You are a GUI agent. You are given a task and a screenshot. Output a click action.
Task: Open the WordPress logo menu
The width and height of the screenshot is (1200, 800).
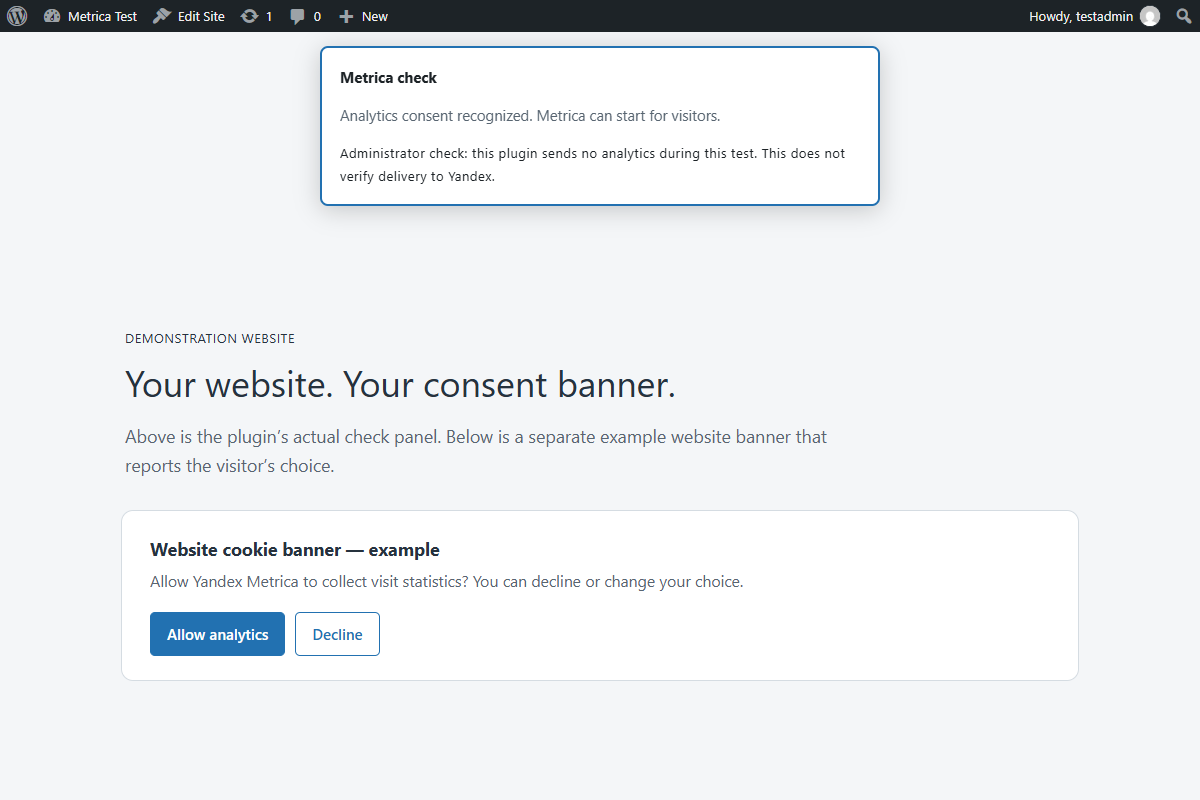coord(17,16)
